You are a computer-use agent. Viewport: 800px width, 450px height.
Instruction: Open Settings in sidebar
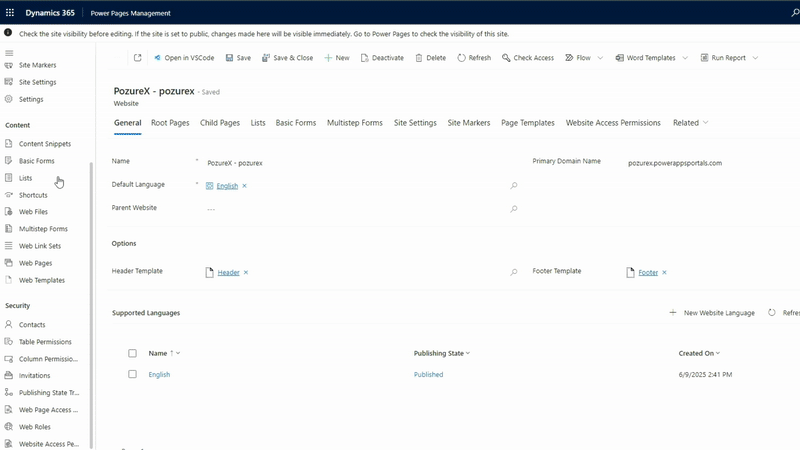tap(31, 99)
